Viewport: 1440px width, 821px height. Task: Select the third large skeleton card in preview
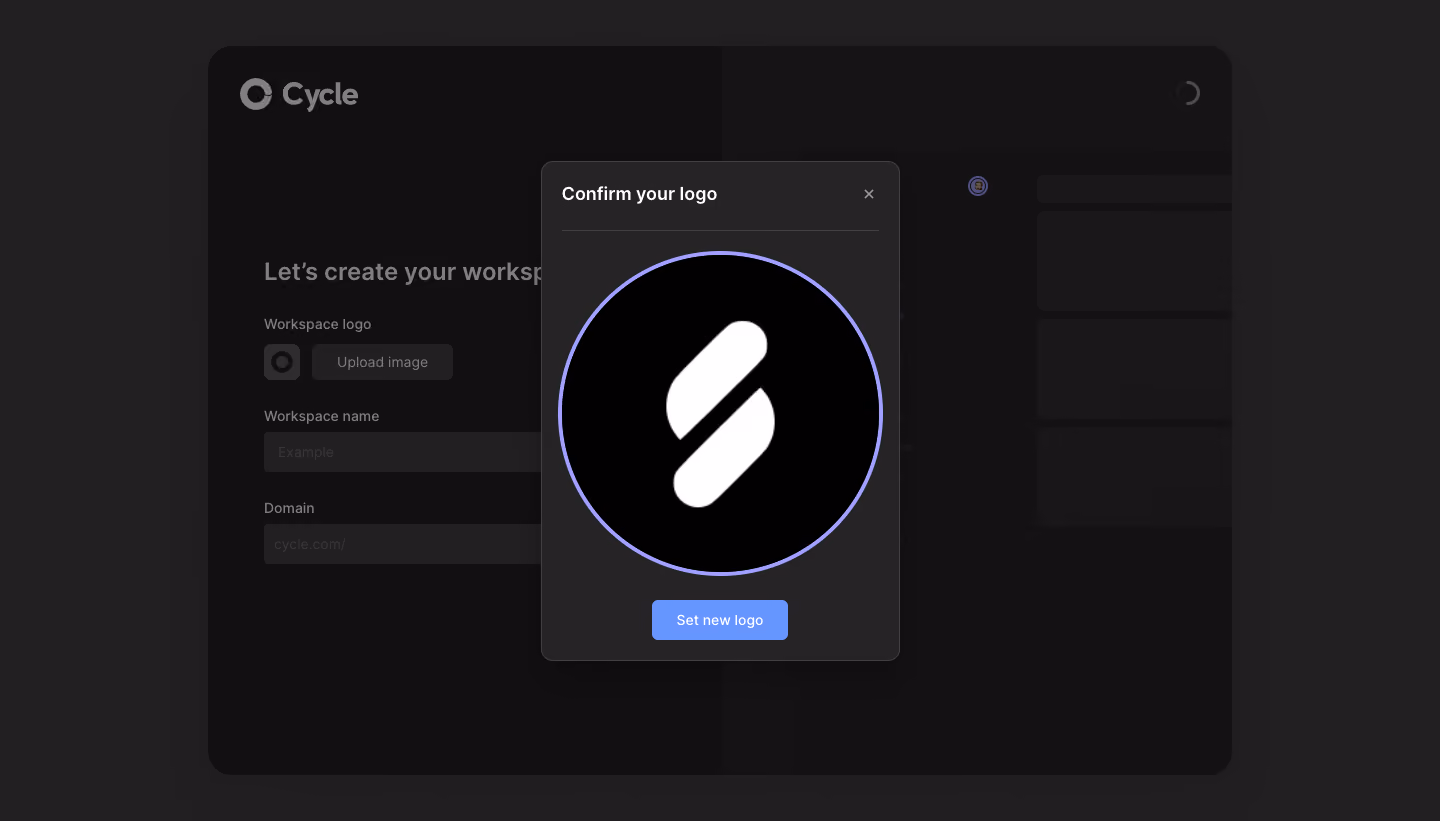[x=1134, y=476]
